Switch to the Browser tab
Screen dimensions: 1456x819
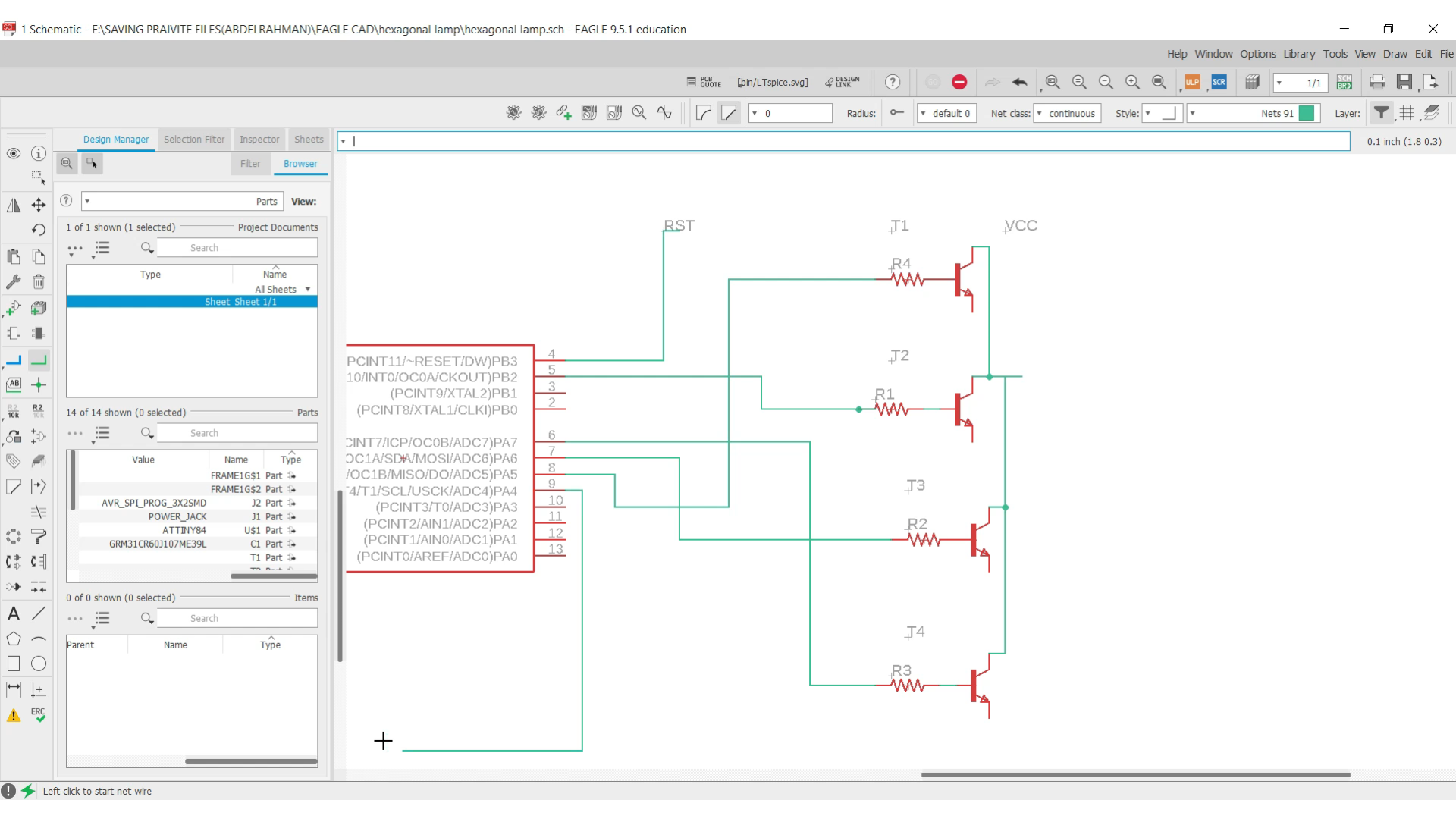coord(300,163)
